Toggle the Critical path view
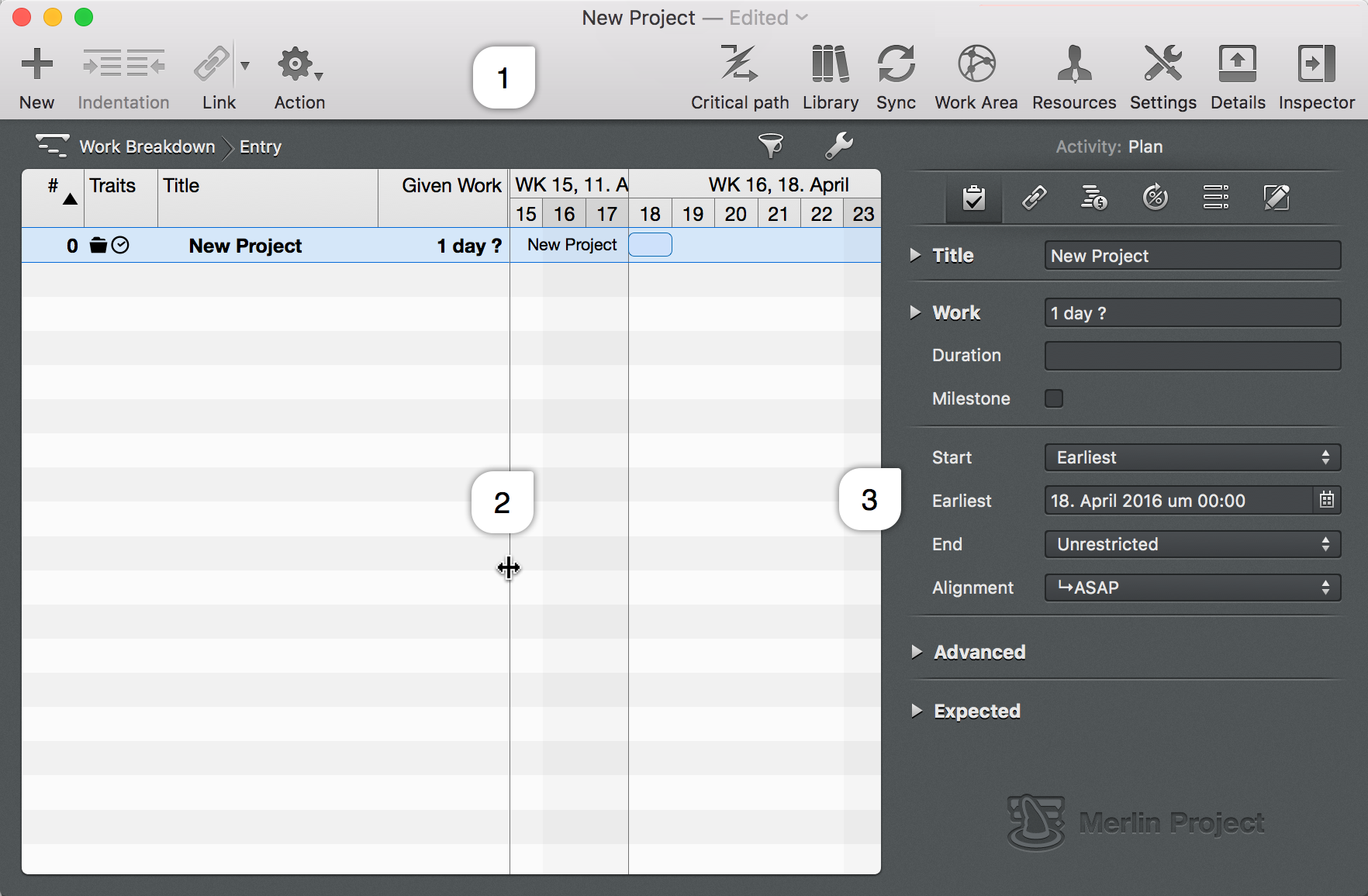Viewport: 1368px width, 896px height. 739,64
